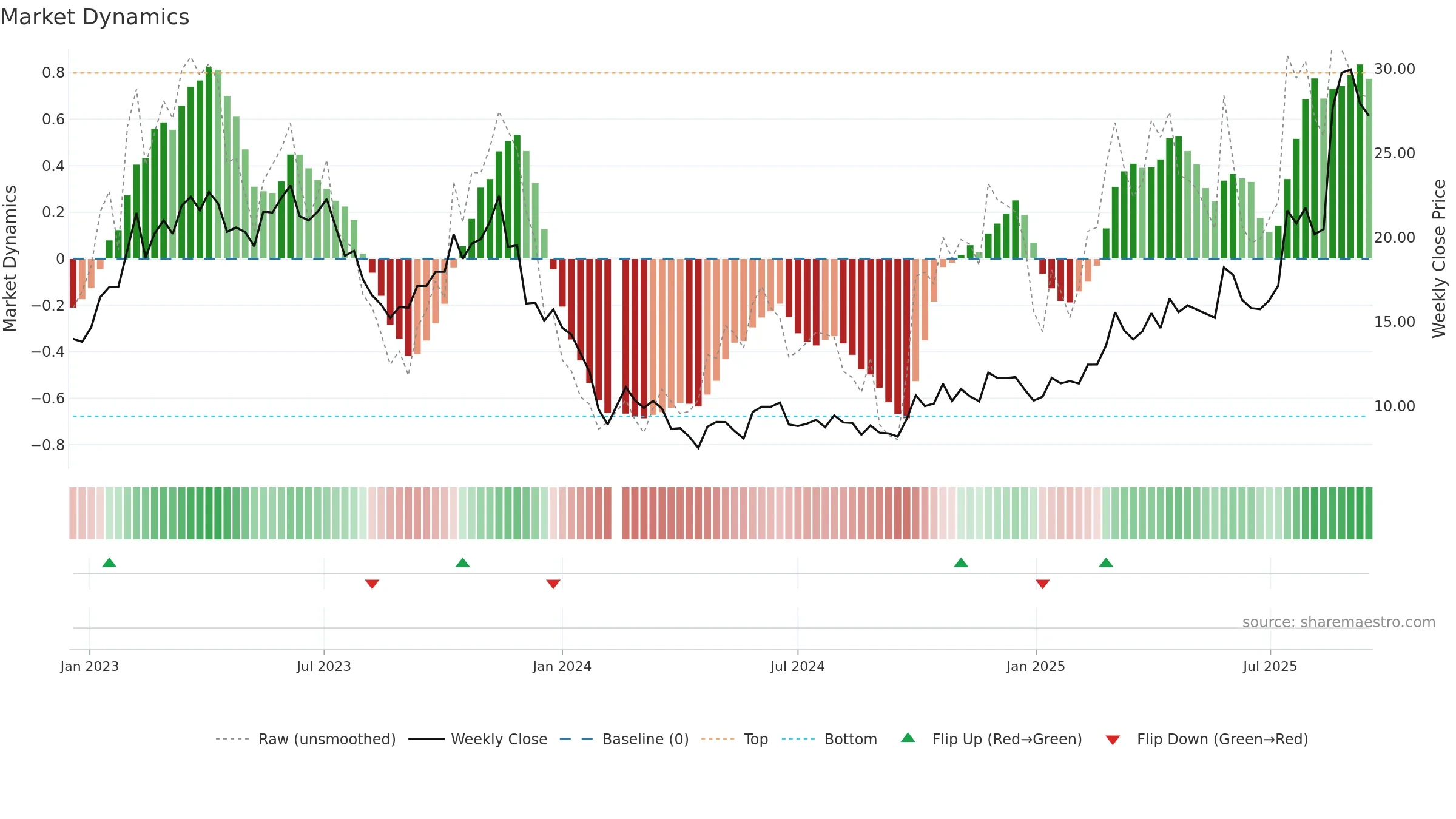Select the flip-down marker after Jul 2023

372,584
